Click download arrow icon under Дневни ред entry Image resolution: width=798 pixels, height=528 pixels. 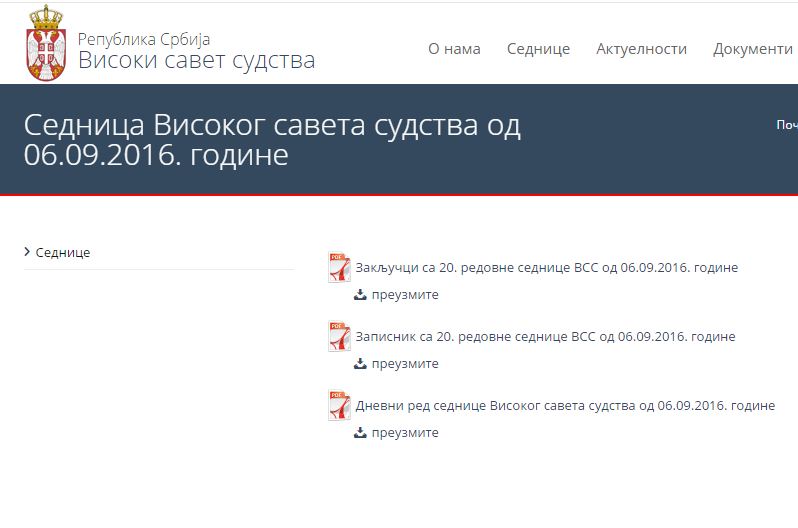pos(361,433)
